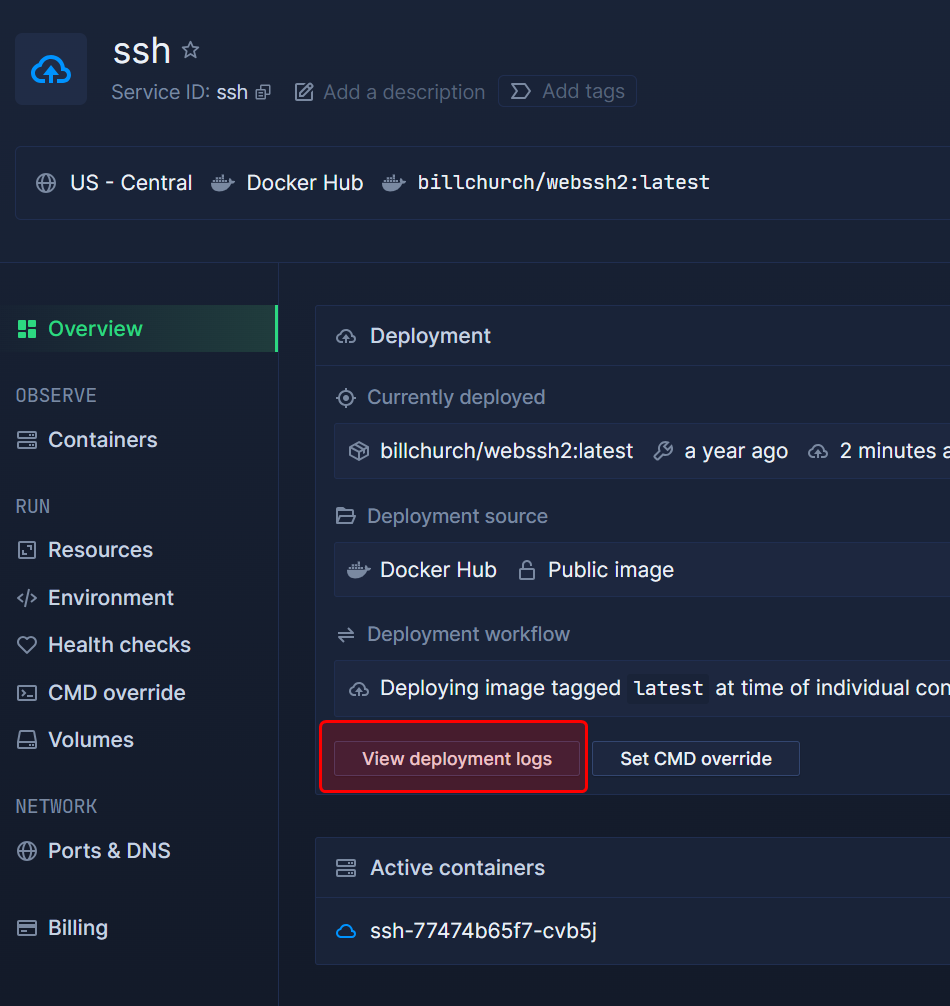Click the Add a description pencil icon
The image size is (950, 1006).
pos(304,92)
